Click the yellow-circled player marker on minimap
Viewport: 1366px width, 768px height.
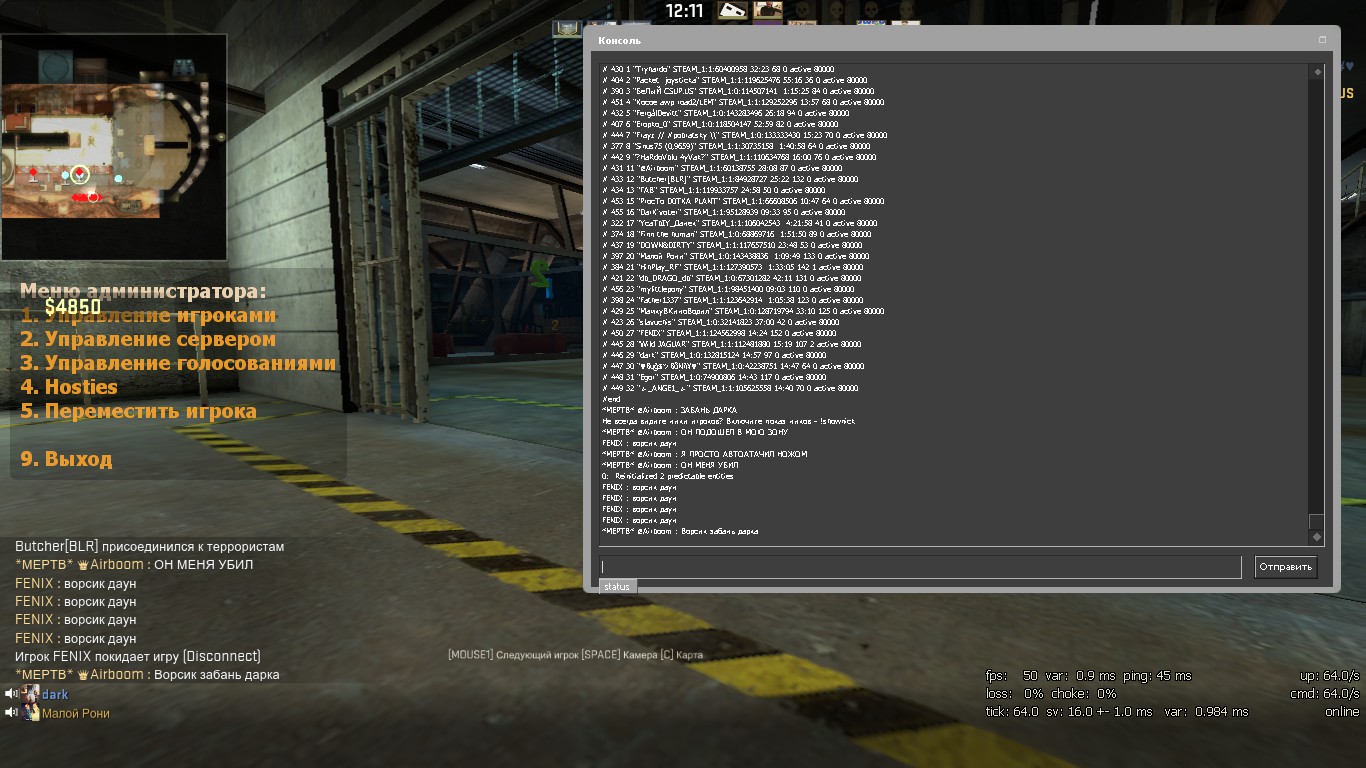tap(80, 175)
